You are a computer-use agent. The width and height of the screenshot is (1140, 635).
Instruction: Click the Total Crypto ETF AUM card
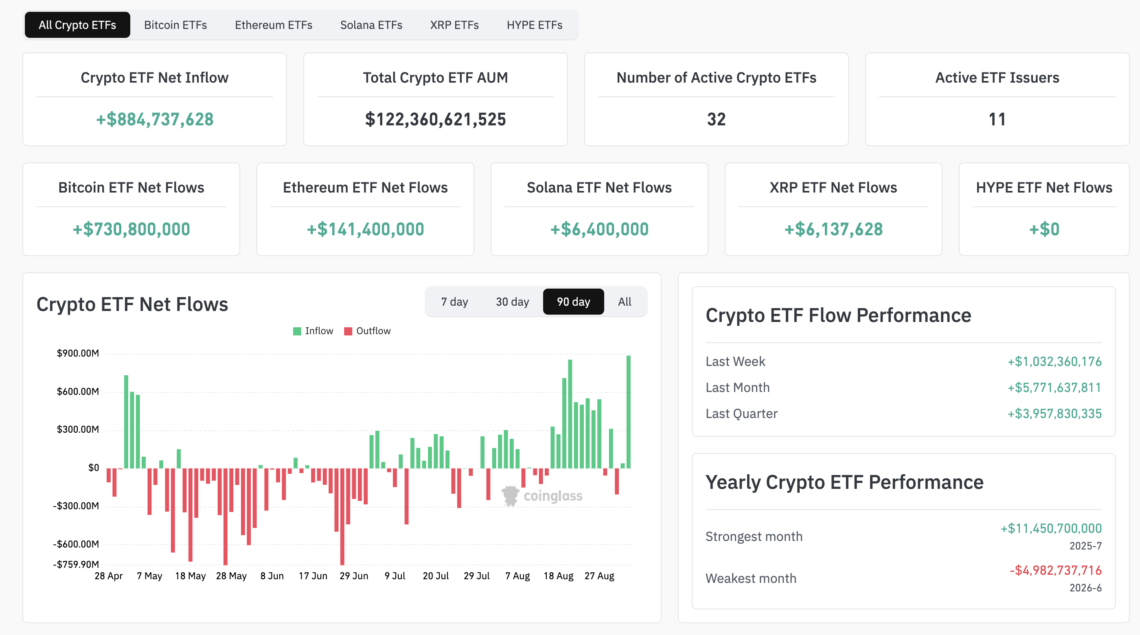pos(435,99)
